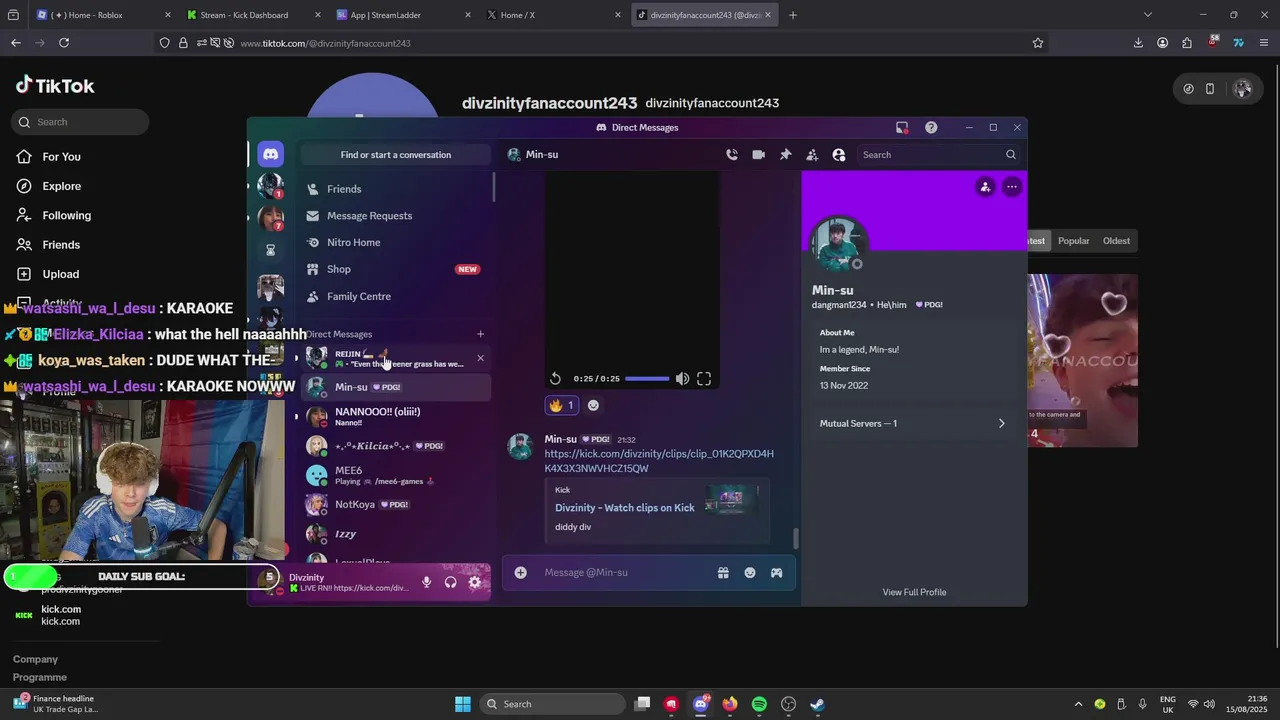Viewport: 1280px width, 720px height.
Task: Click Find or start a conversation box
Action: (x=395, y=155)
